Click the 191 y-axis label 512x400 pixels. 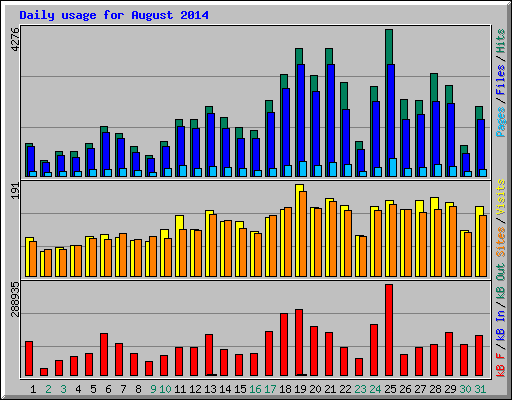click(x=15, y=191)
